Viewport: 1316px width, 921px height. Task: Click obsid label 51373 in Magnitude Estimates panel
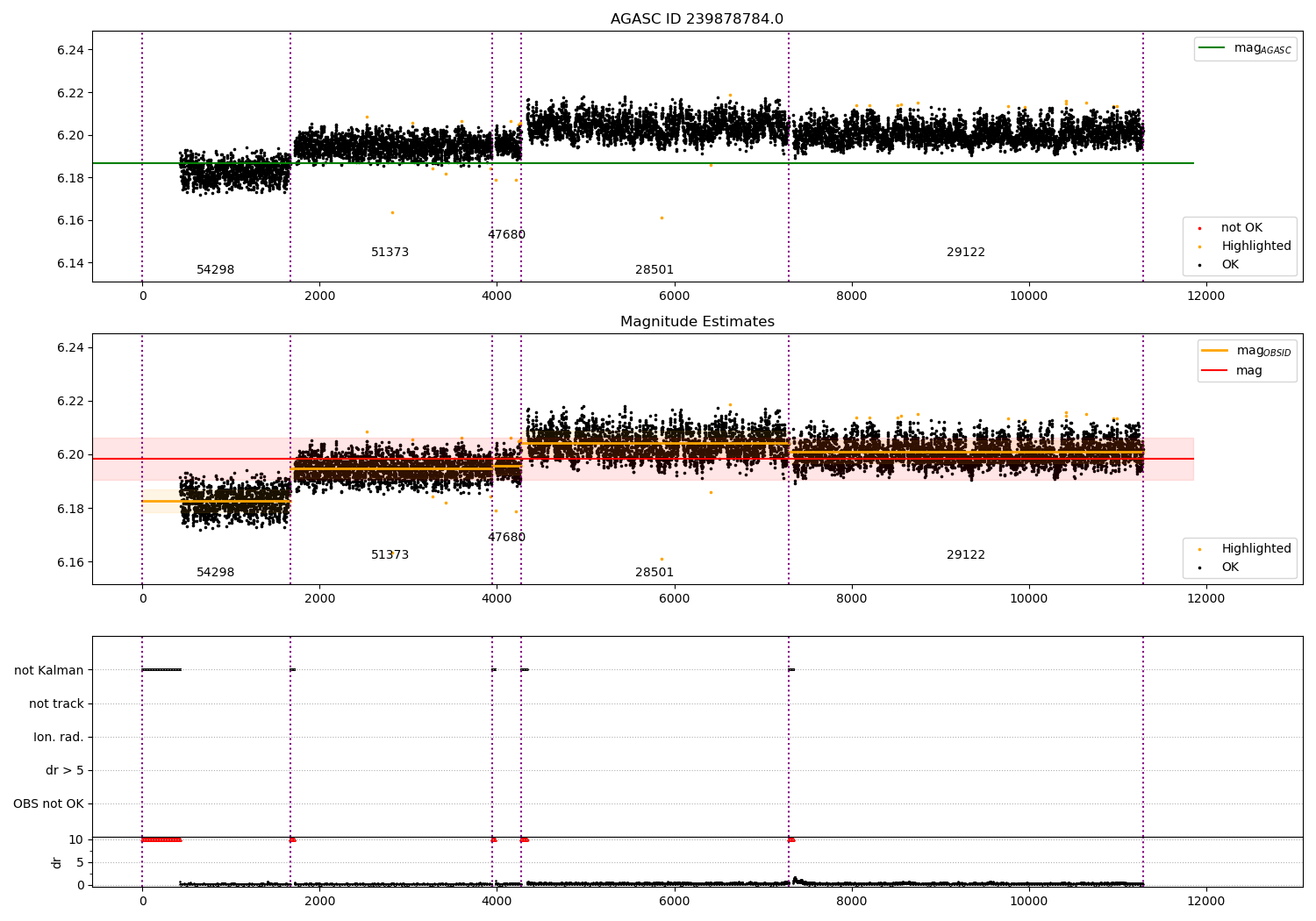(390, 555)
